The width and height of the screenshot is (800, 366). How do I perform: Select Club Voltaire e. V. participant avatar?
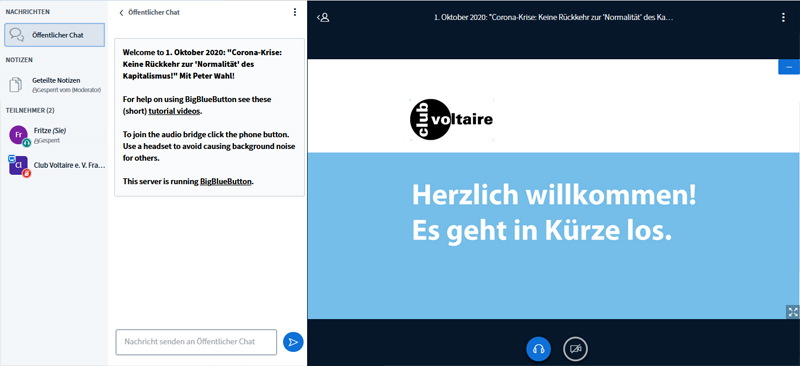[18, 165]
